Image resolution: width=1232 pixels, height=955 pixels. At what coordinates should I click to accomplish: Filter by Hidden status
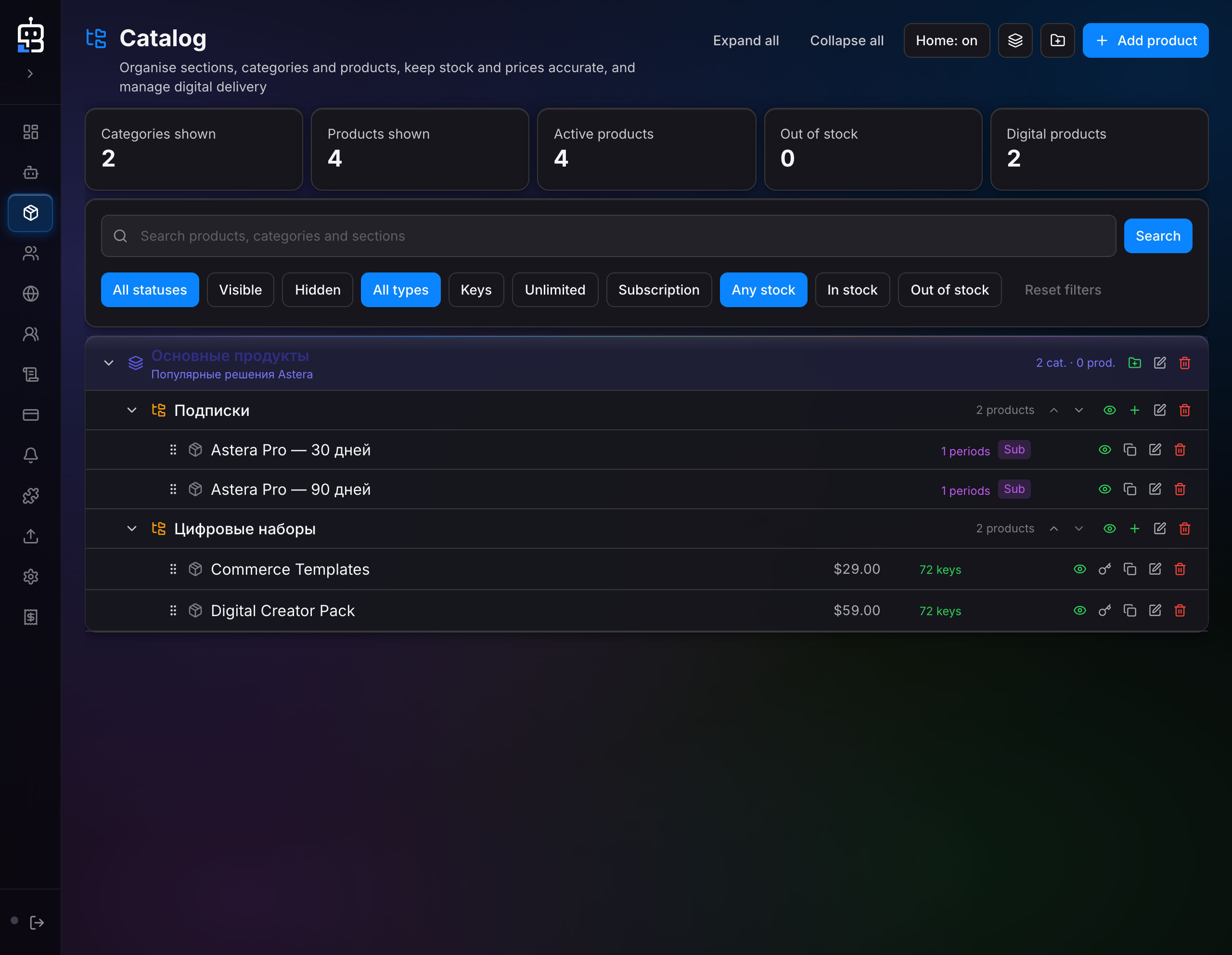point(318,290)
